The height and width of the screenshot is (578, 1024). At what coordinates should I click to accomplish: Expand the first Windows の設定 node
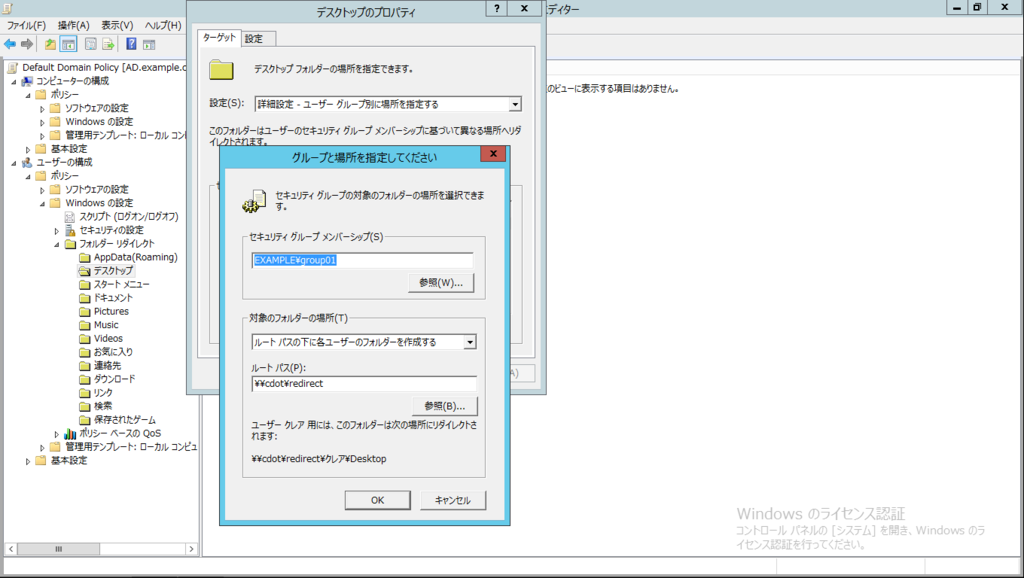[x=42, y=122]
